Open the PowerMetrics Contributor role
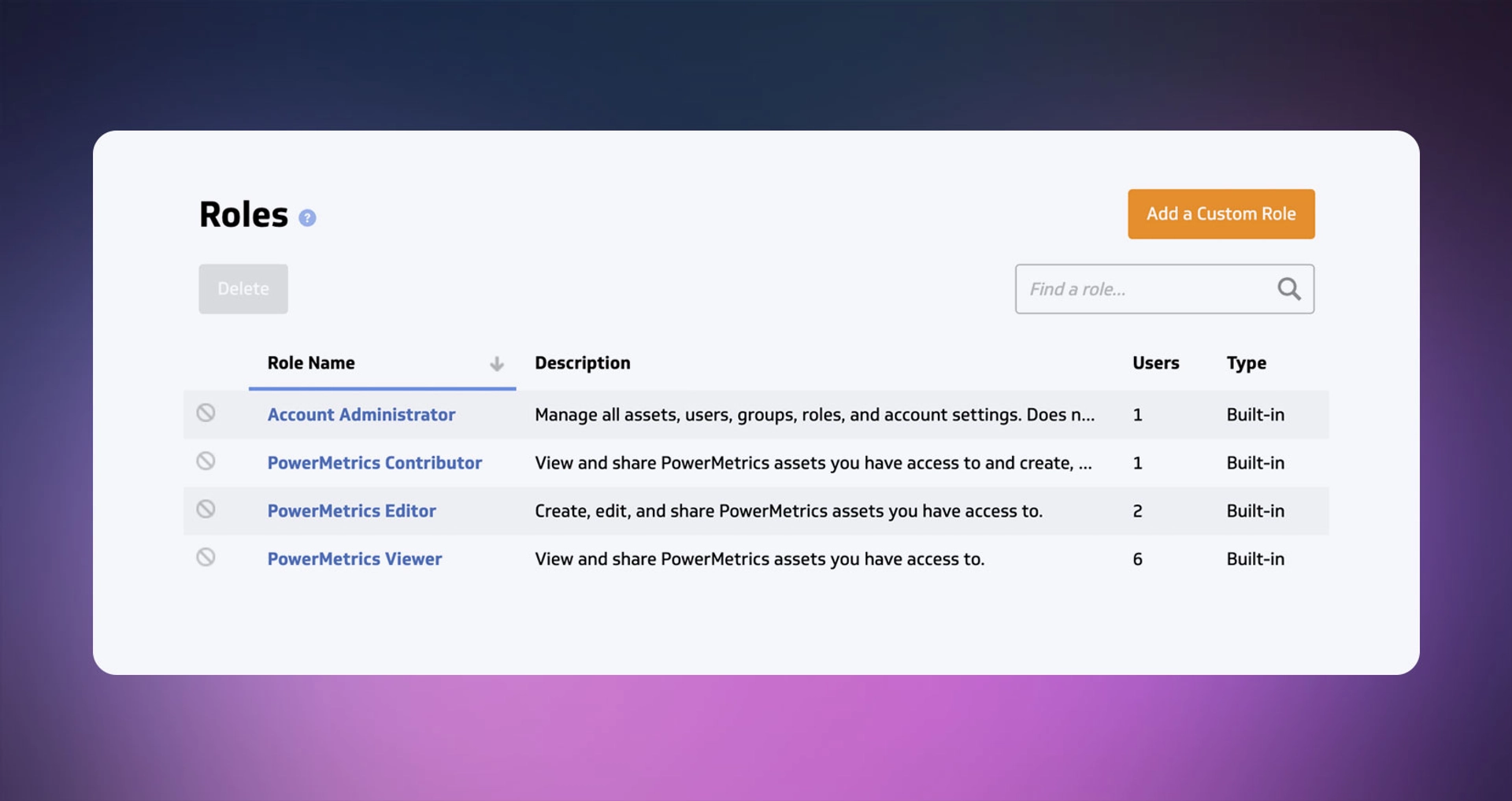This screenshot has width=1512, height=801. [x=375, y=463]
